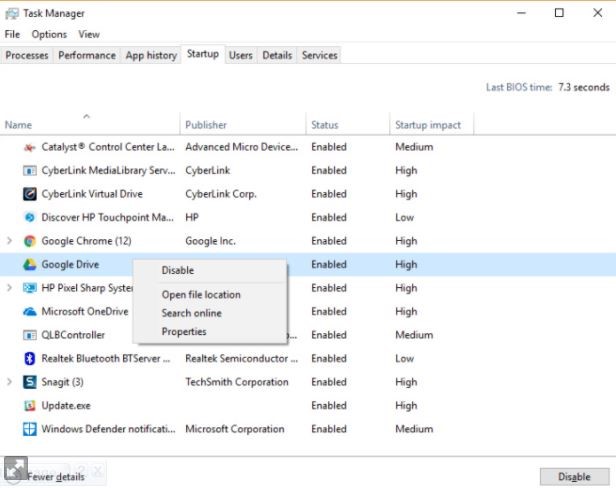Switch to the Users tab
This screenshot has height=488, width=616.
(240, 55)
